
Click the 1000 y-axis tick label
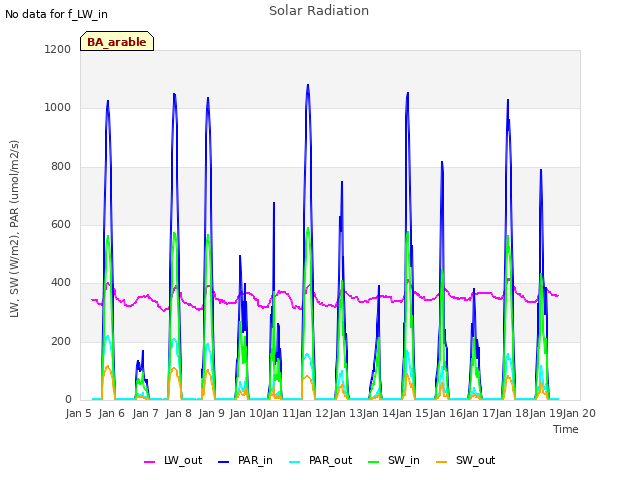58,107
